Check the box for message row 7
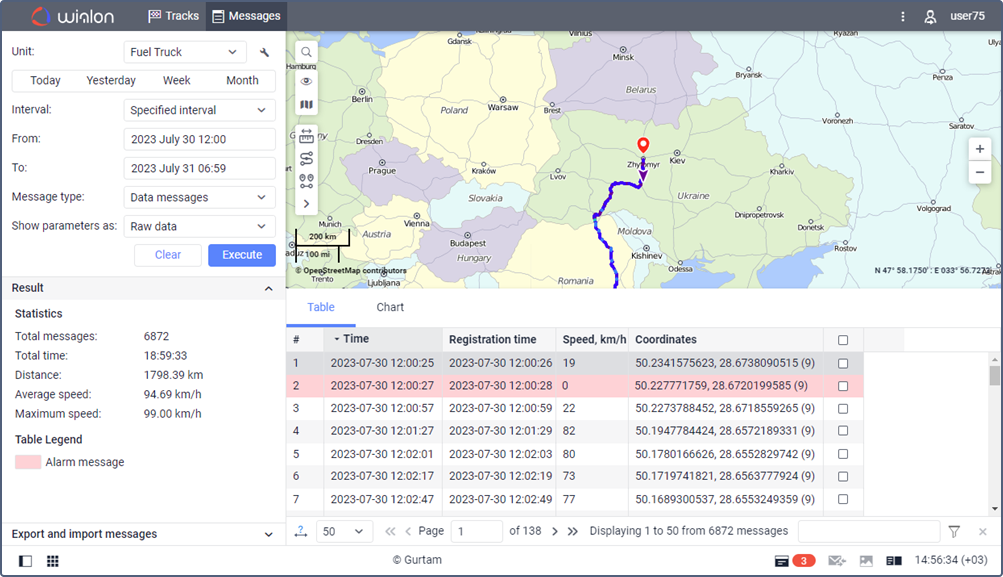This screenshot has width=1003, height=577. coord(843,500)
